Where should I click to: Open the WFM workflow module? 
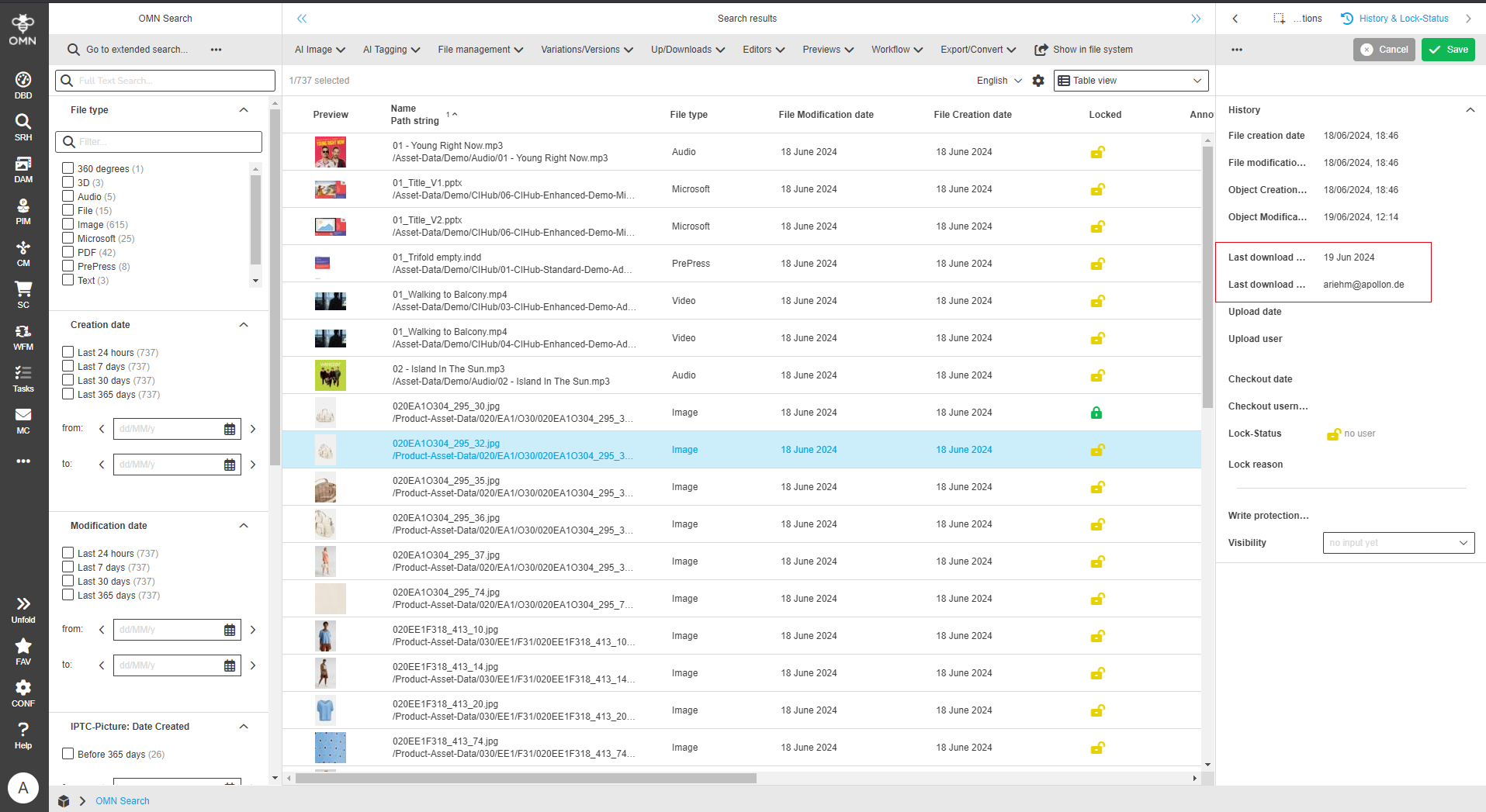(23, 335)
